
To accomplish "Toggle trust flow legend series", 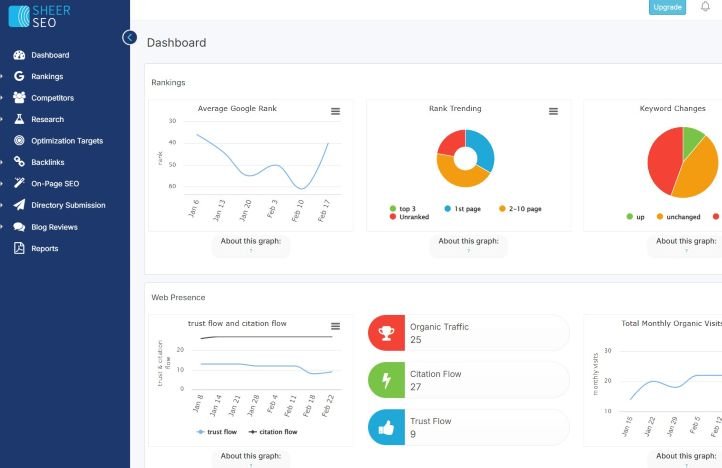I will [216, 432].
